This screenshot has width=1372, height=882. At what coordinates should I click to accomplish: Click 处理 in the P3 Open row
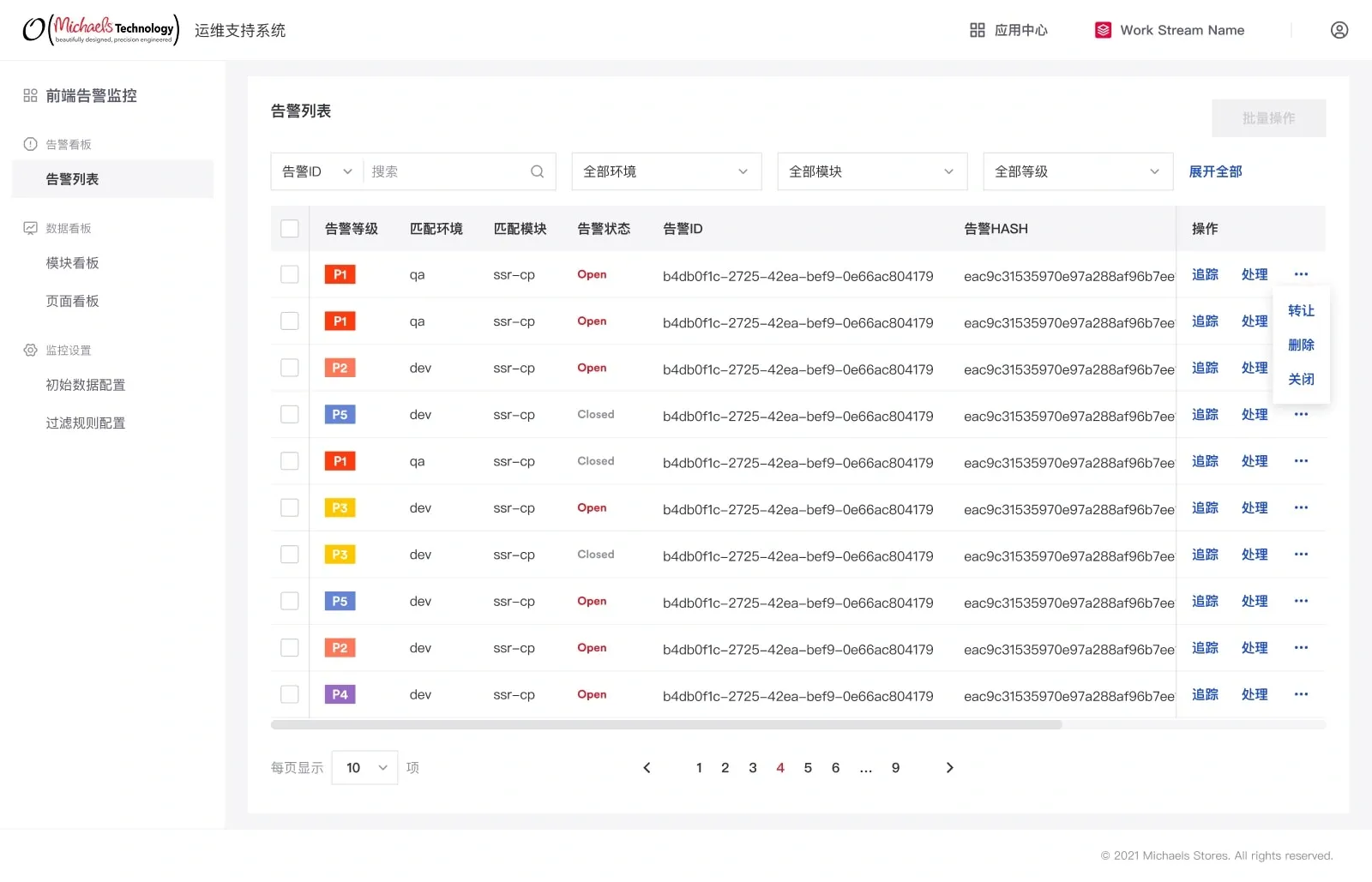pos(1255,507)
